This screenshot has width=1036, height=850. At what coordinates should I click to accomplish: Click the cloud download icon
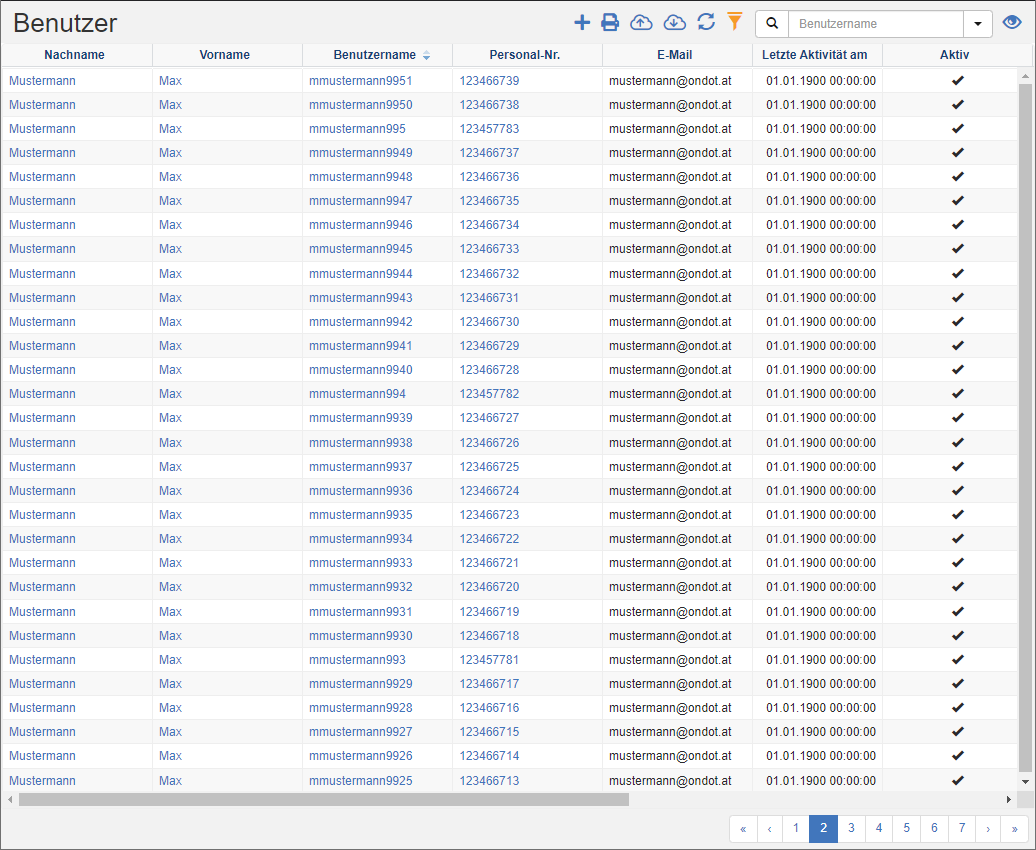tap(675, 22)
